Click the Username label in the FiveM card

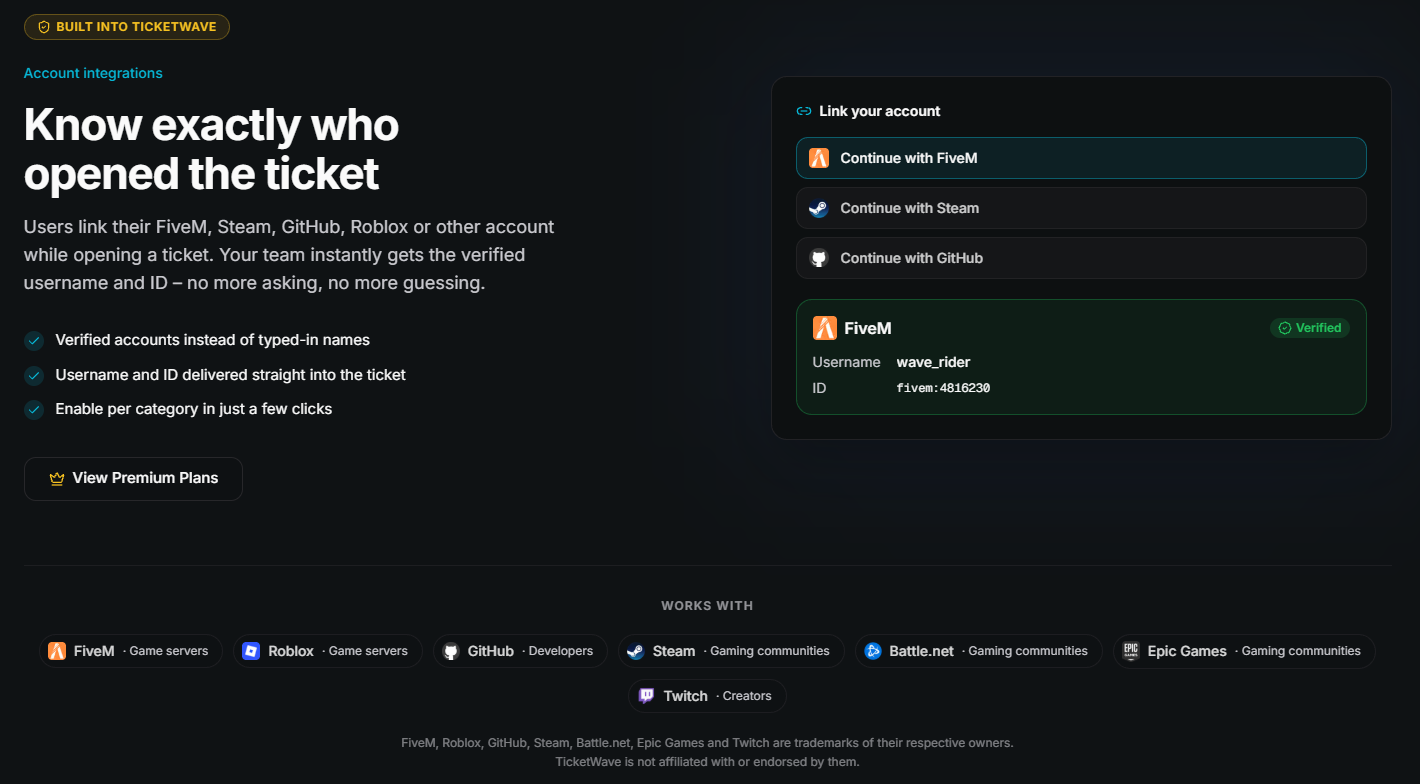point(846,362)
